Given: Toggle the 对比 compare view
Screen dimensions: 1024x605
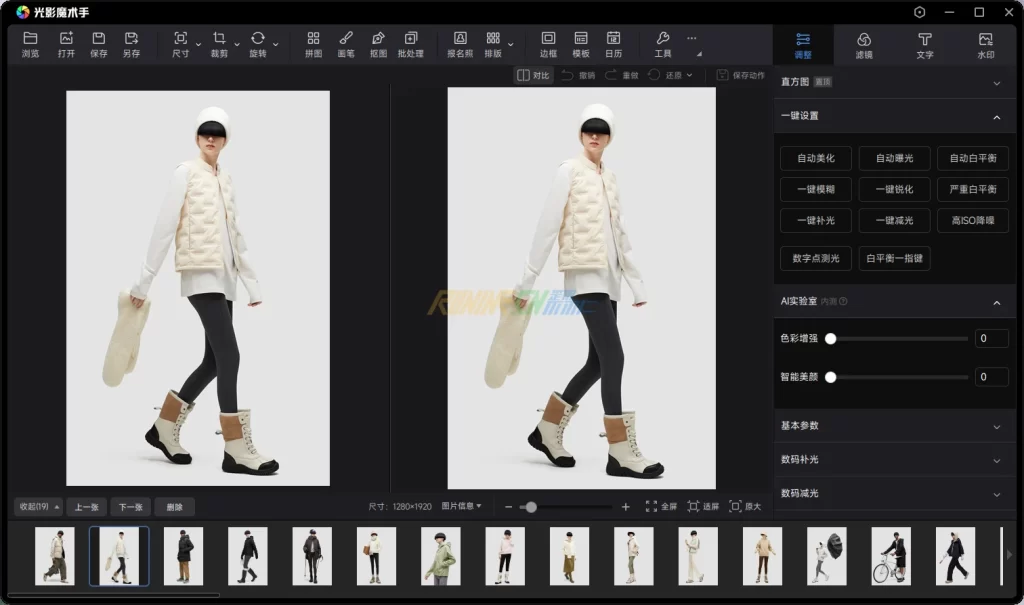Looking at the screenshot, I should tap(533, 75).
